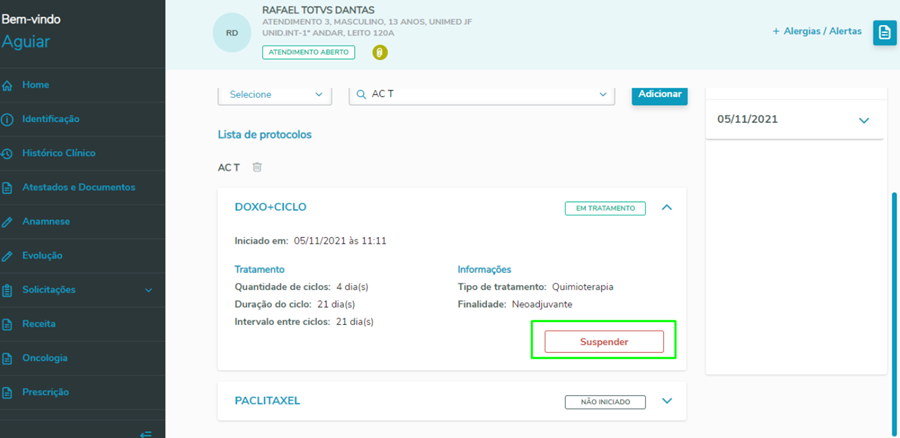Open the Selecione dropdown

[x=275, y=95]
